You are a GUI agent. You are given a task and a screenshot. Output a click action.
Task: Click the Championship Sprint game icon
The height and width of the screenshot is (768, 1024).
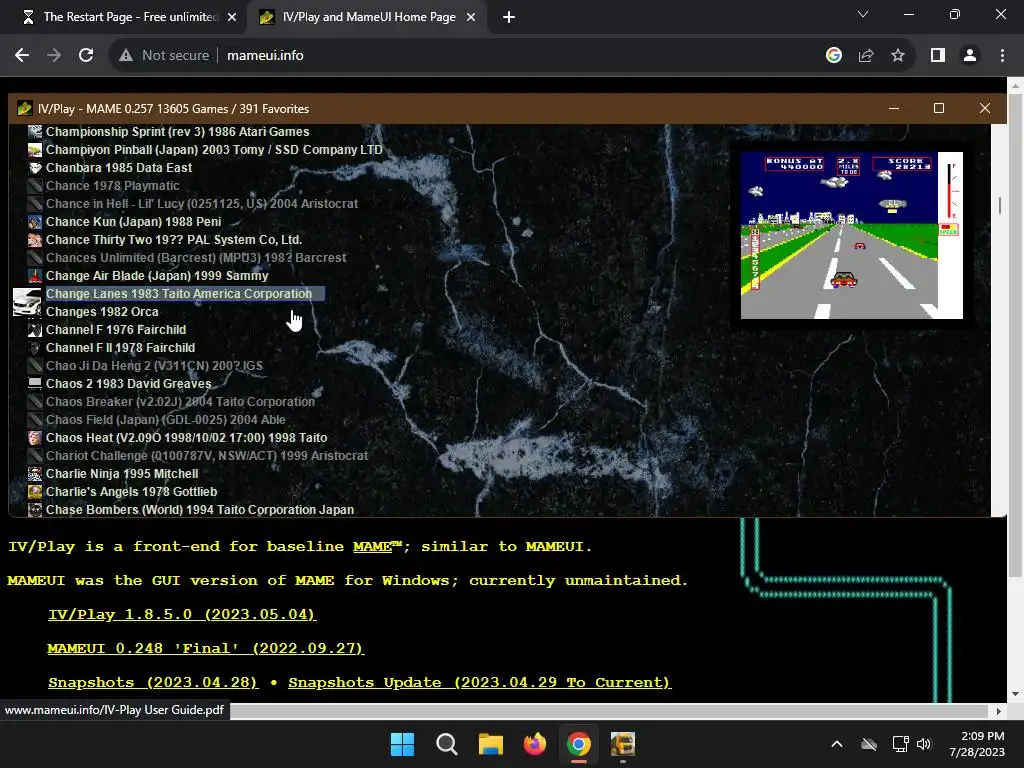[x=35, y=132]
